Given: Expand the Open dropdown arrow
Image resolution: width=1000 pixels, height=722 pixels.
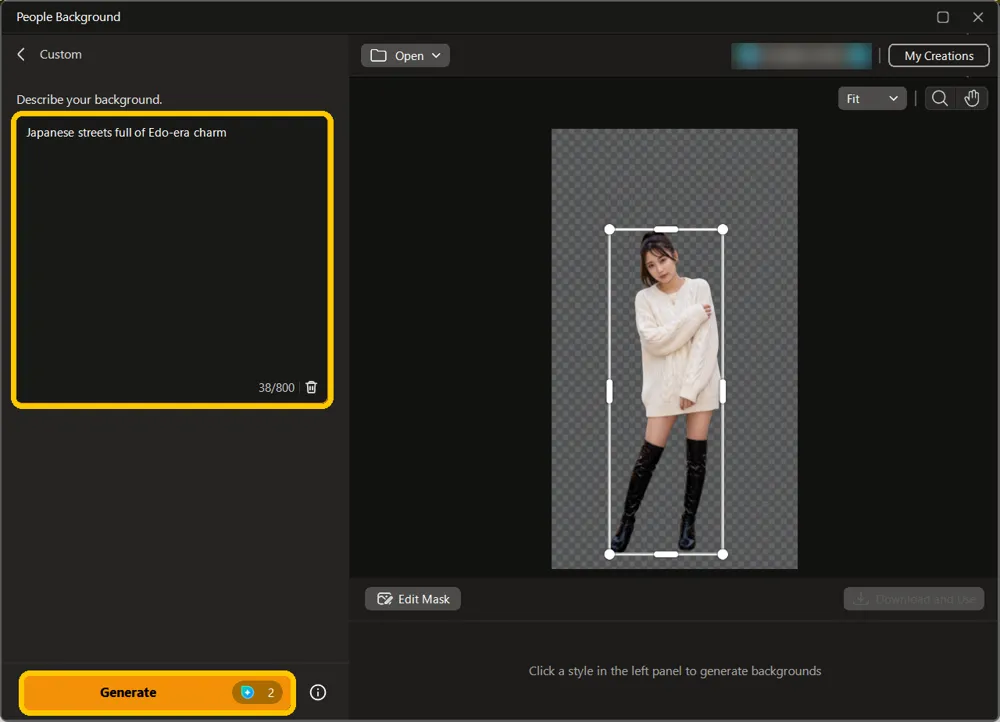Looking at the screenshot, I should 436,55.
